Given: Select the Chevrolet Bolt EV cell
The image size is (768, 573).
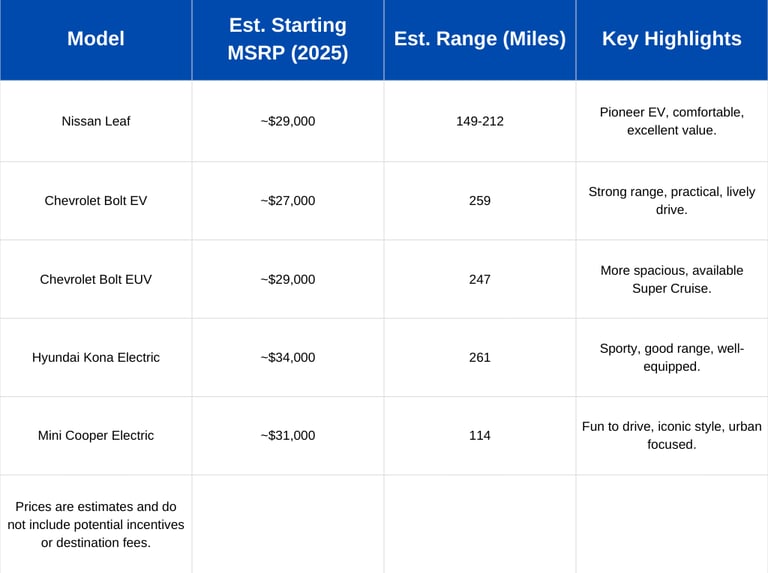Looking at the screenshot, I should 96,200.
